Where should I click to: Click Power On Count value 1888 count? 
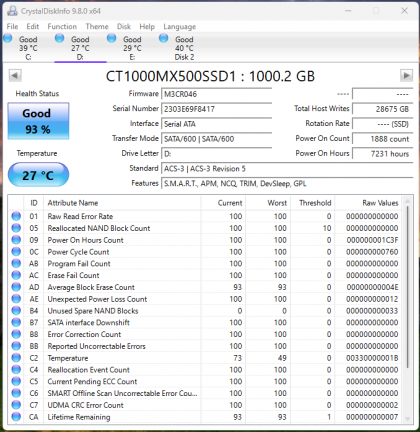[383, 139]
